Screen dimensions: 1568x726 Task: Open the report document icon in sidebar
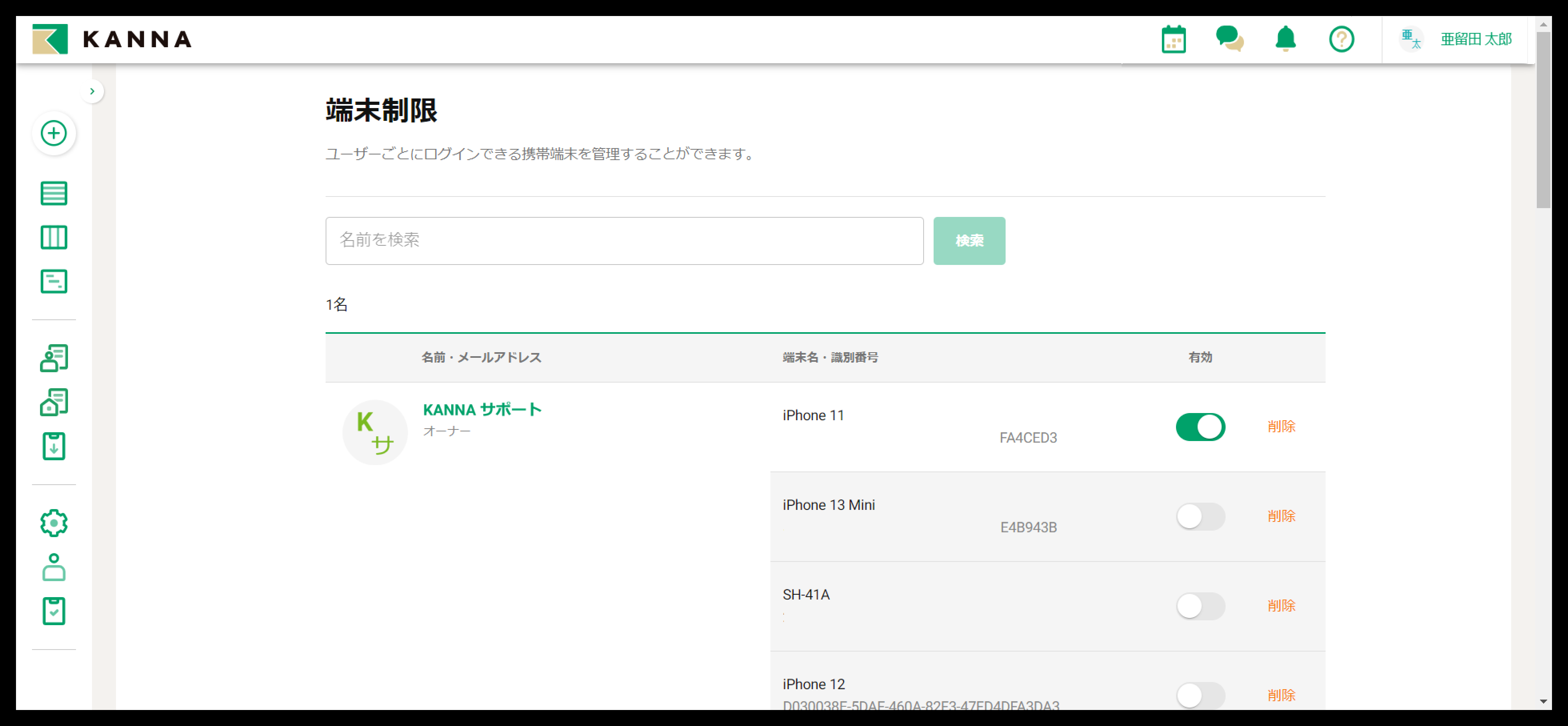point(54,281)
